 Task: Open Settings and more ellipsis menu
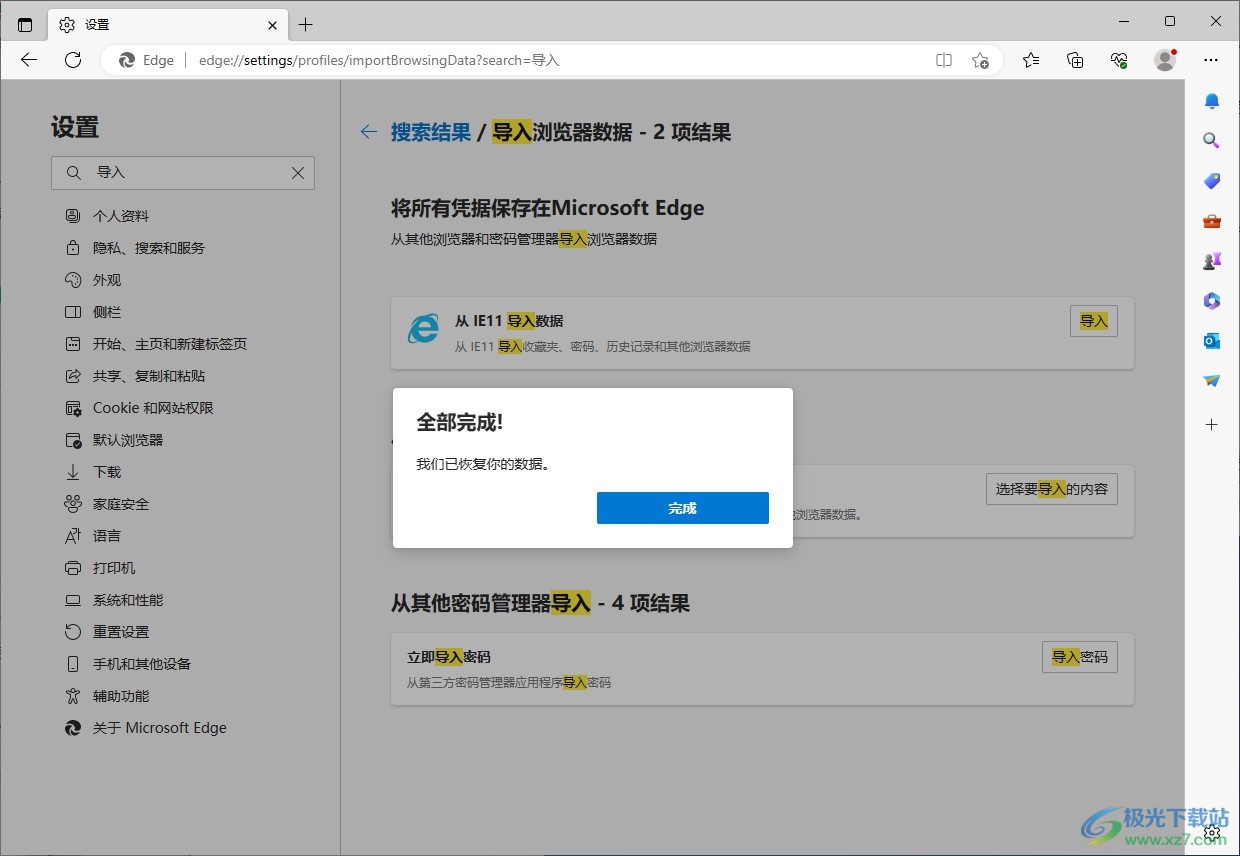(1211, 60)
